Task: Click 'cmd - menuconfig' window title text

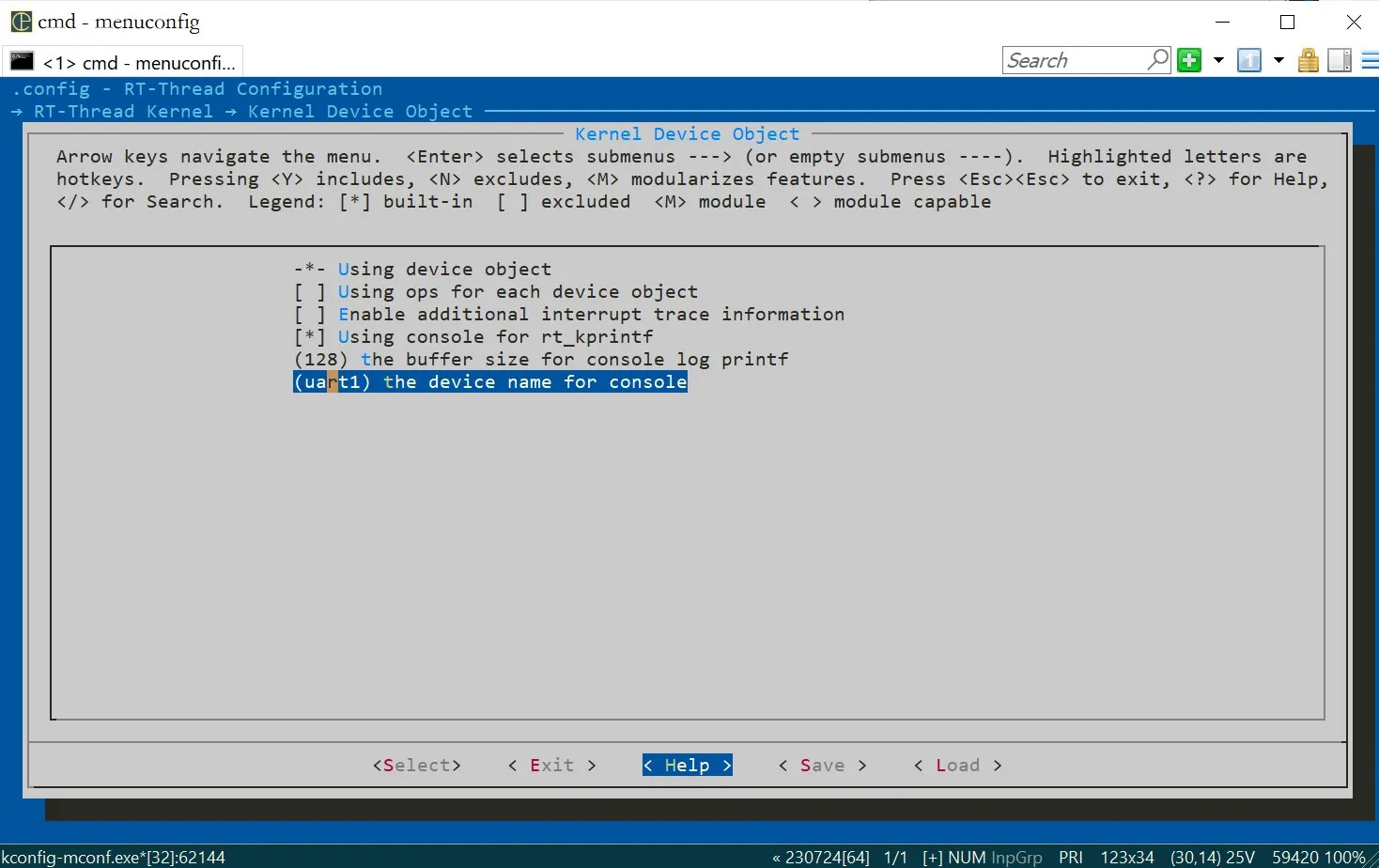Action: tap(118, 22)
